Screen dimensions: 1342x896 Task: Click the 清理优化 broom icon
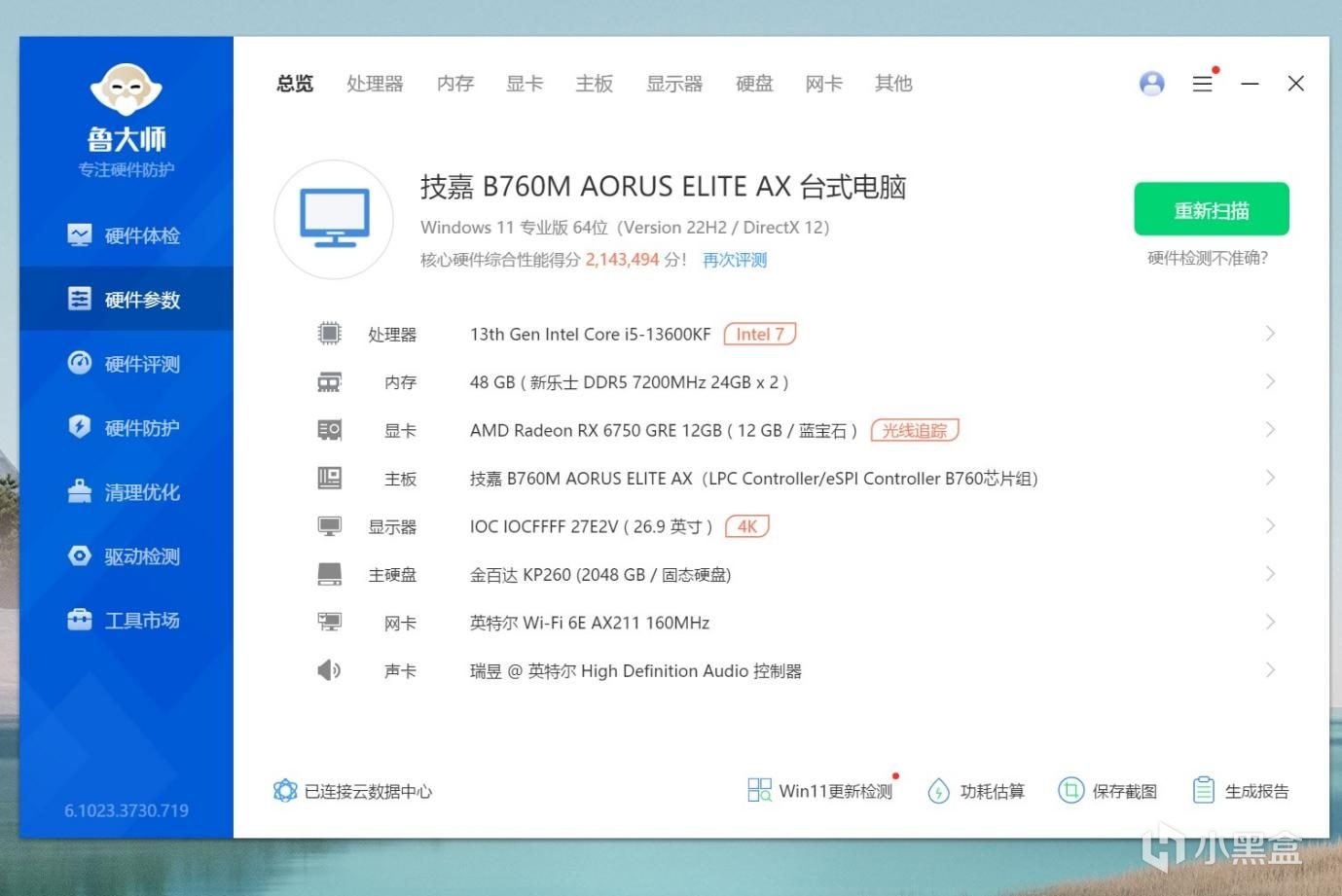(79, 491)
